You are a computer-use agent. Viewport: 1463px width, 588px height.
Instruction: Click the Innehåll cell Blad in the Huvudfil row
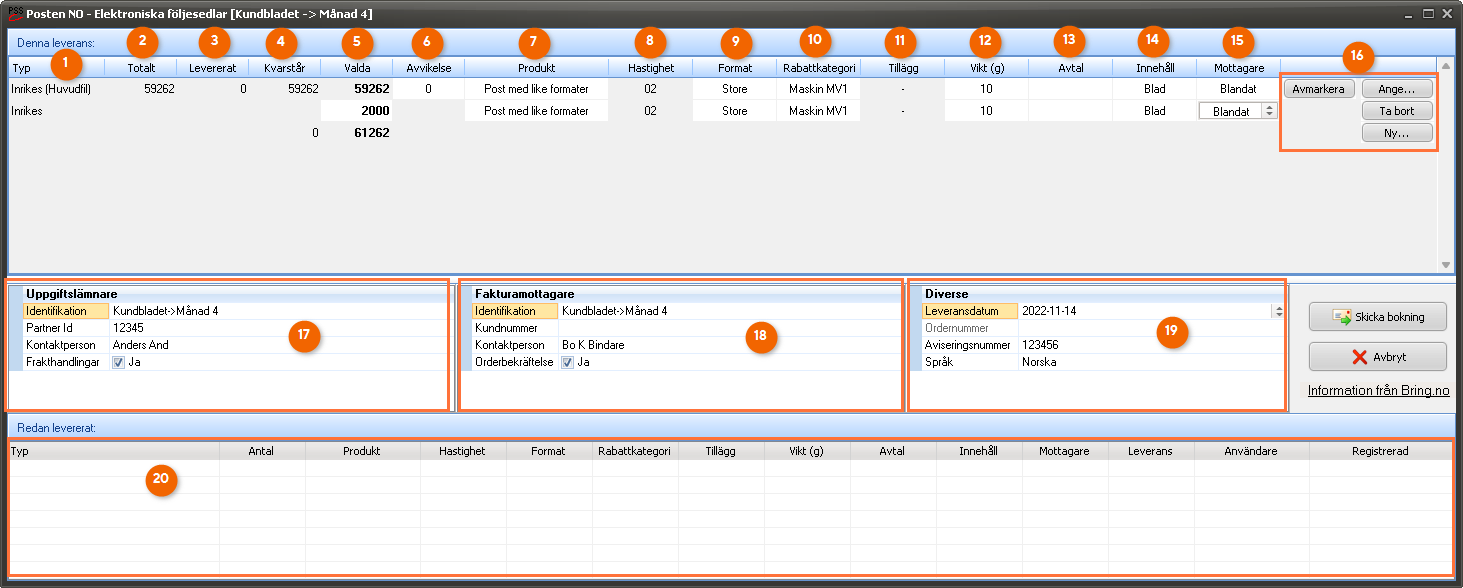pyautogui.click(x=1154, y=89)
